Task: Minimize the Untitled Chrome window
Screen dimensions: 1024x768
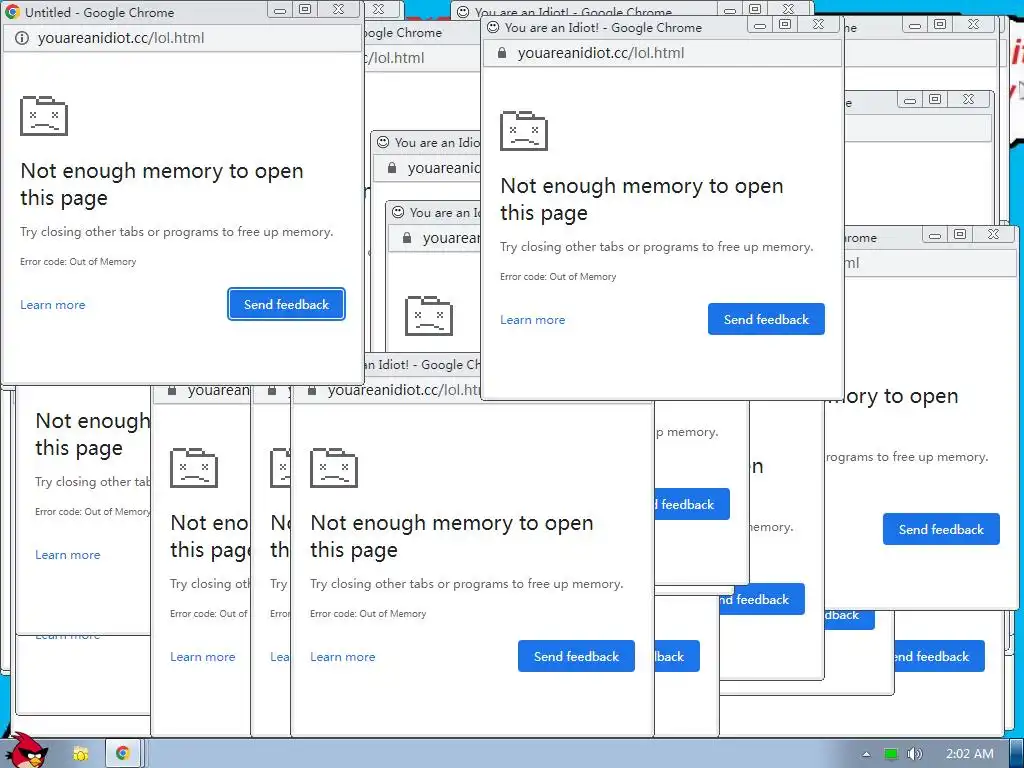Action: pos(280,10)
